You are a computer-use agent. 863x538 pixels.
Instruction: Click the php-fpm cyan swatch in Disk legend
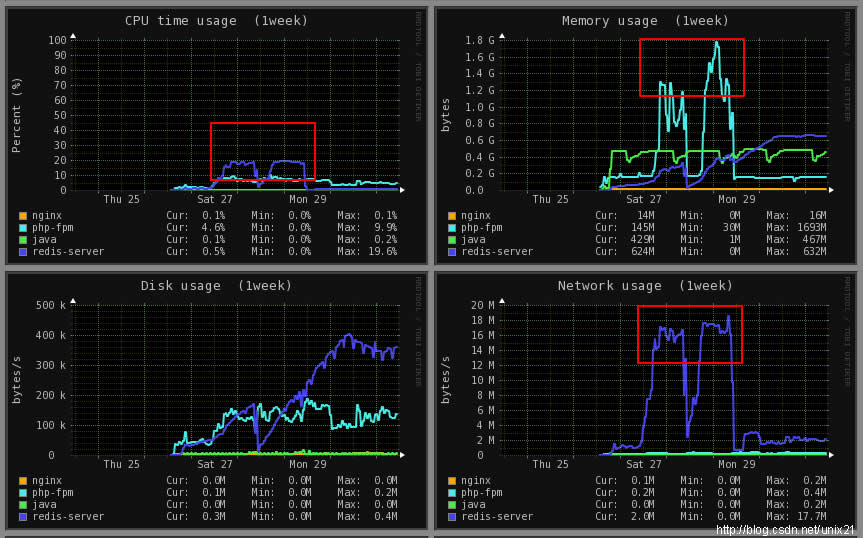point(23,493)
